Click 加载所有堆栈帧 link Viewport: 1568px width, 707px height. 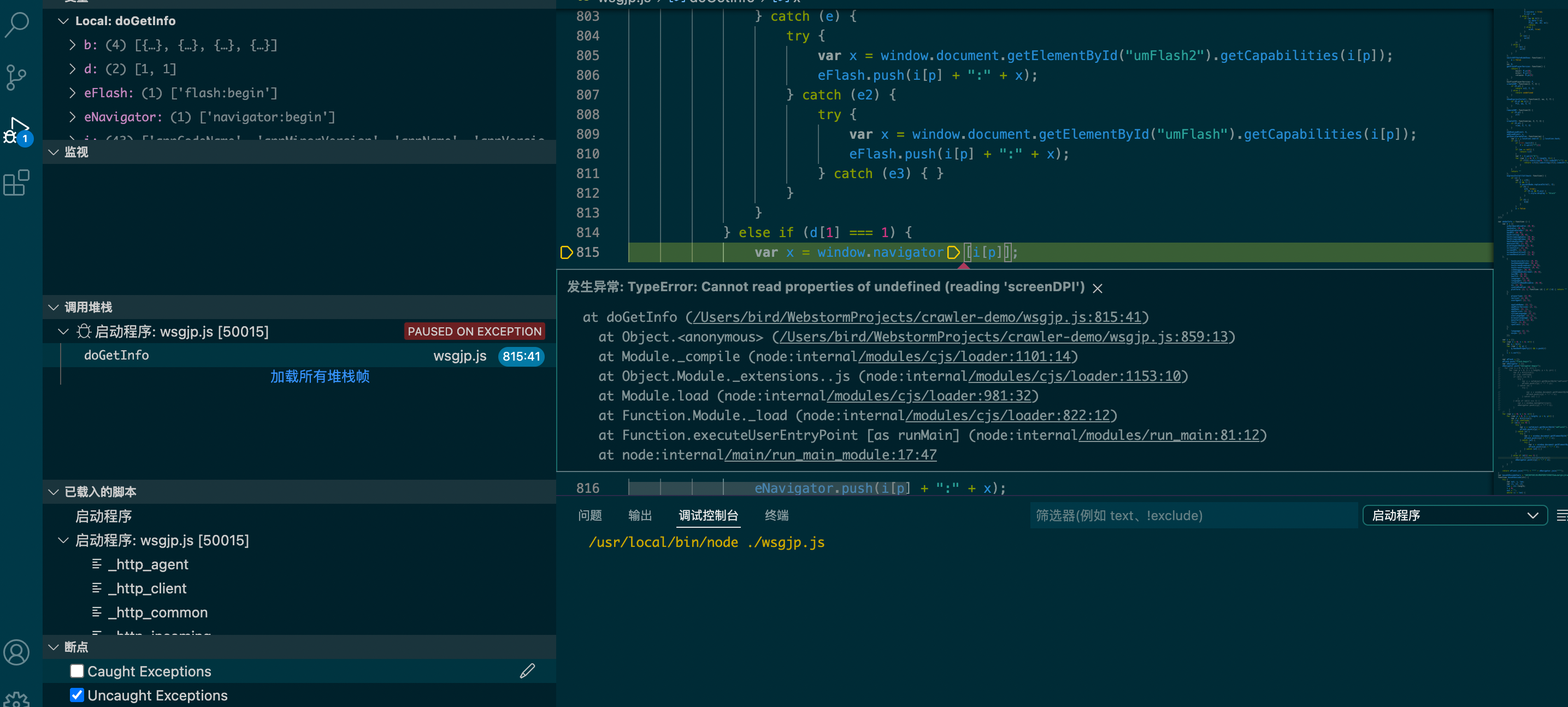click(320, 376)
